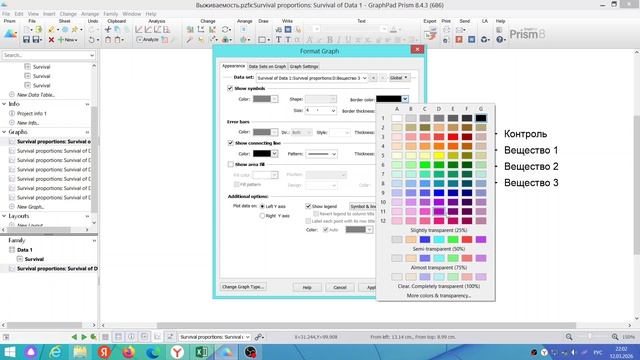Open the Windows Start button
The height and width of the screenshot is (360, 640).
[x=9, y=352]
